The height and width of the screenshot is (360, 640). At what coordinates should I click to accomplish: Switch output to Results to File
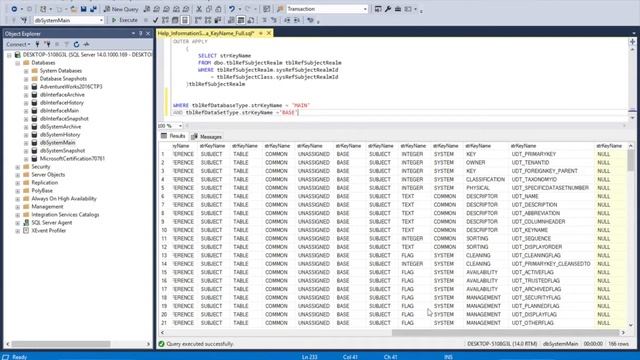tap(251, 20)
